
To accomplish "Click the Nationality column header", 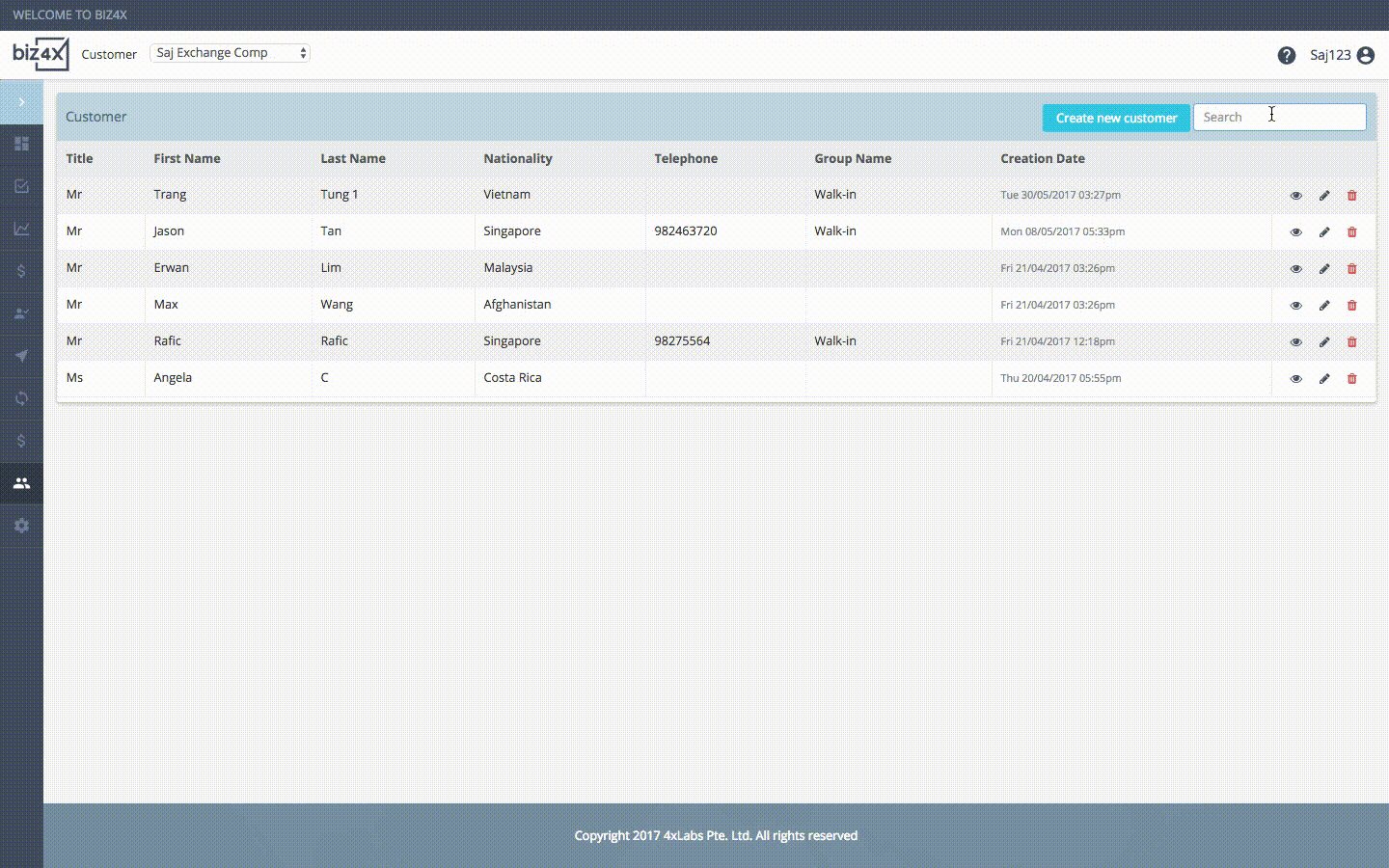I will pyautogui.click(x=518, y=158).
